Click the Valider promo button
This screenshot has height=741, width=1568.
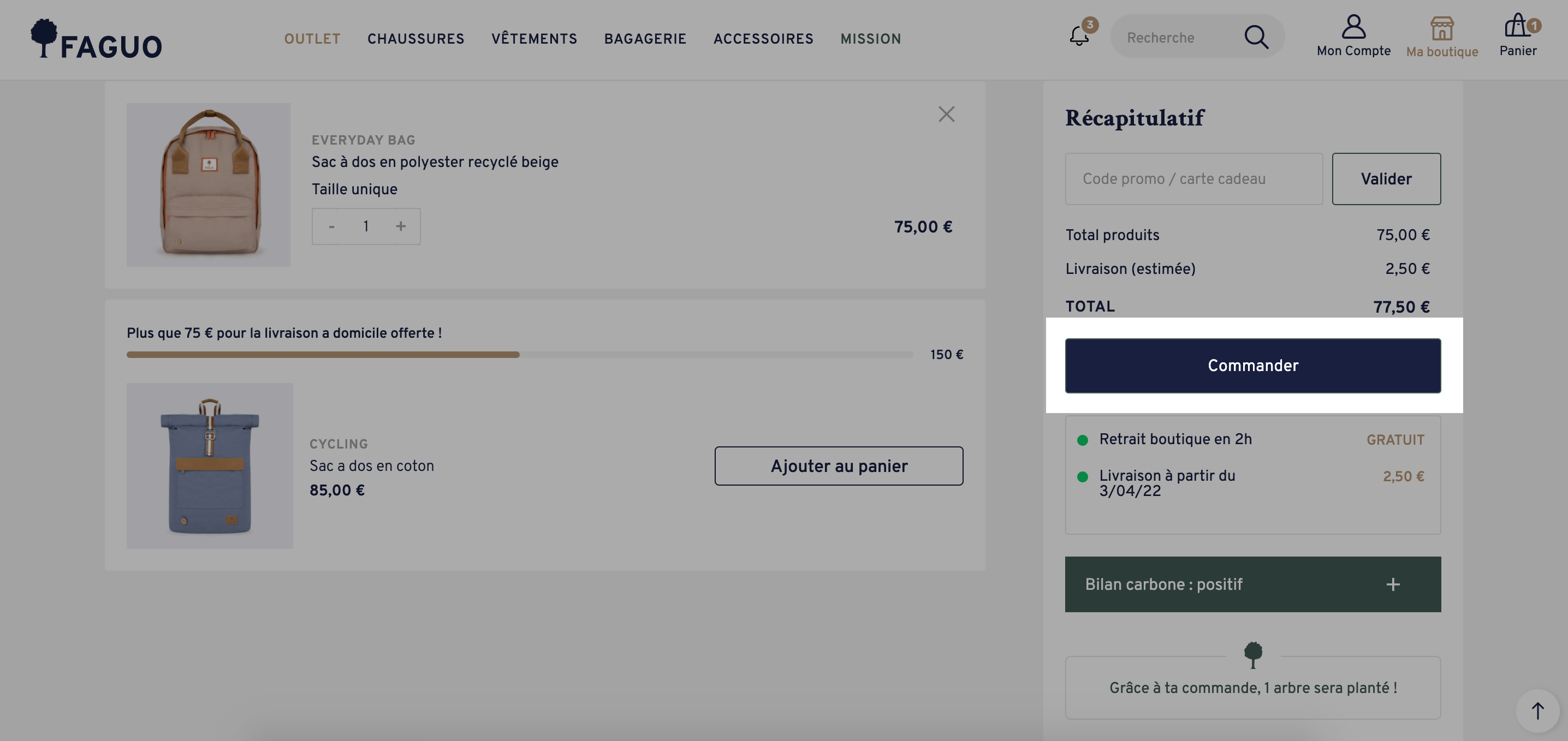point(1386,179)
